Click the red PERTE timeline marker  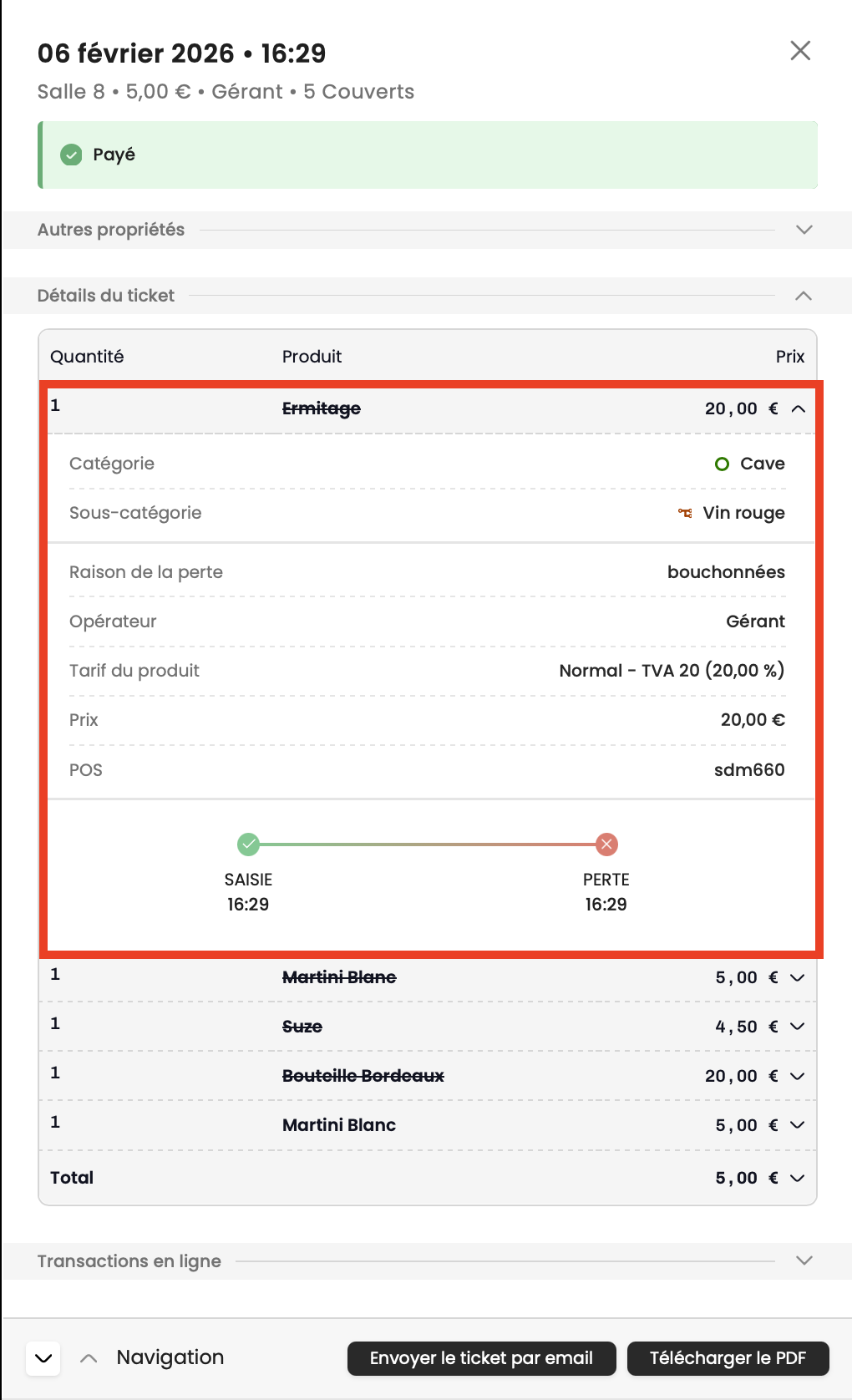[x=606, y=845]
